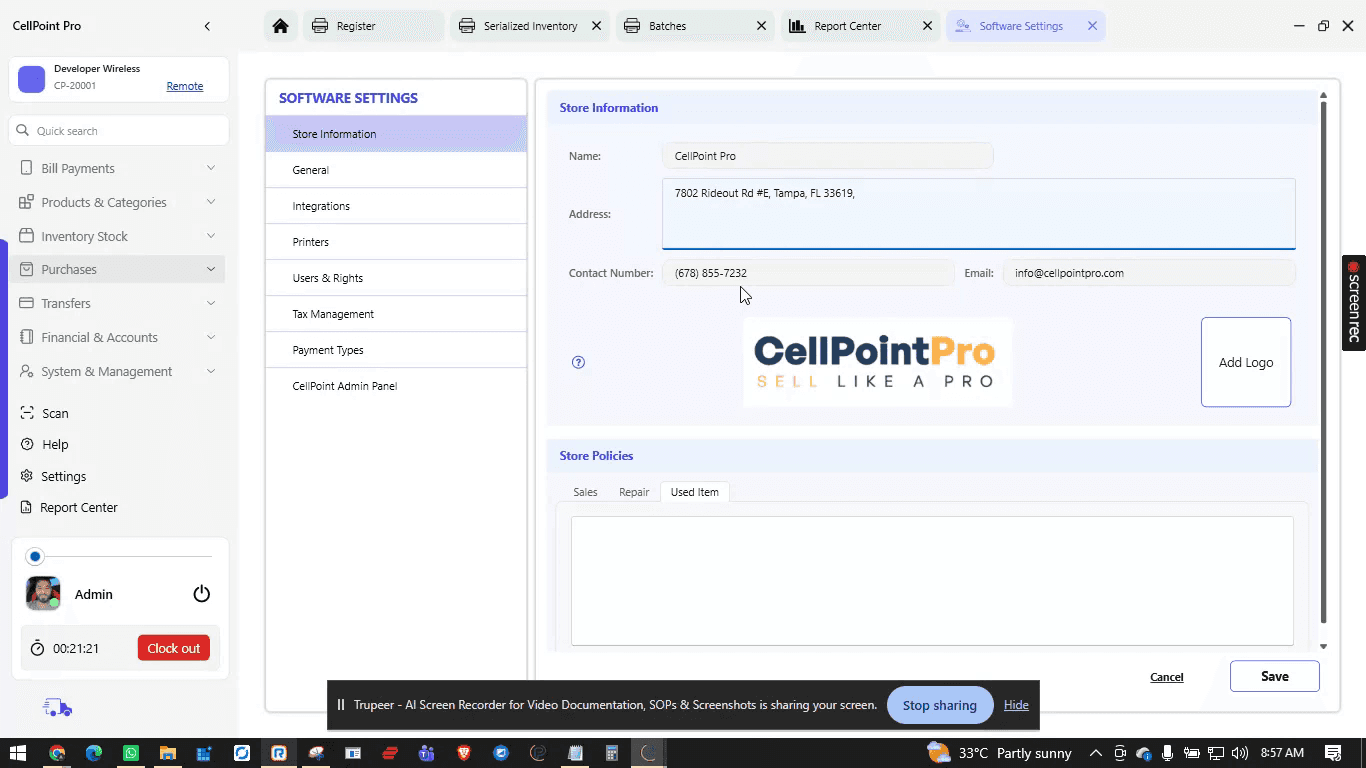This screenshot has width=1366, height=768.
Task: Open the Home tab icon
Action: pyautogui.click(x=281, y=26)
